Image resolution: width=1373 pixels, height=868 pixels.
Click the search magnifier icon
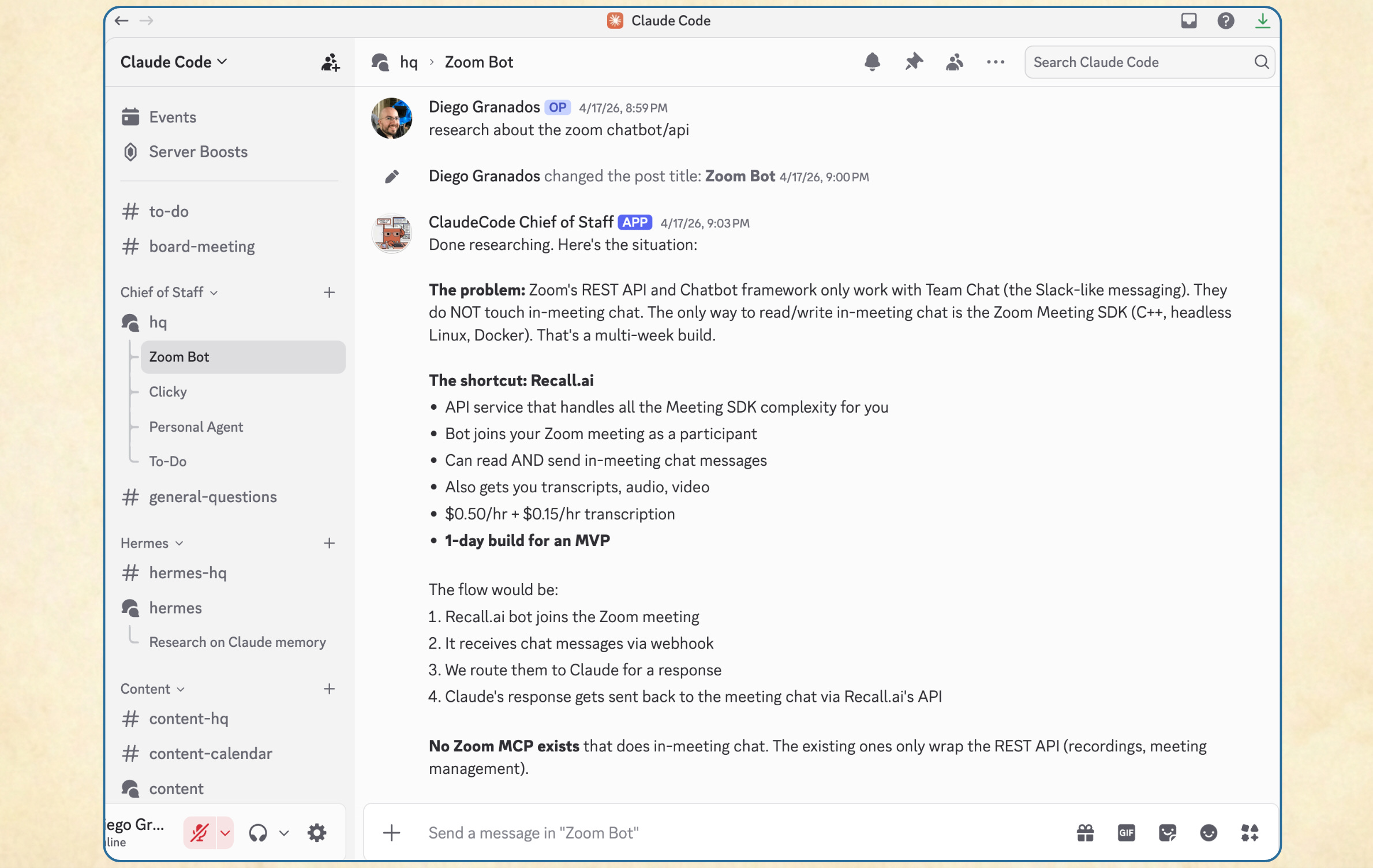1262,62
